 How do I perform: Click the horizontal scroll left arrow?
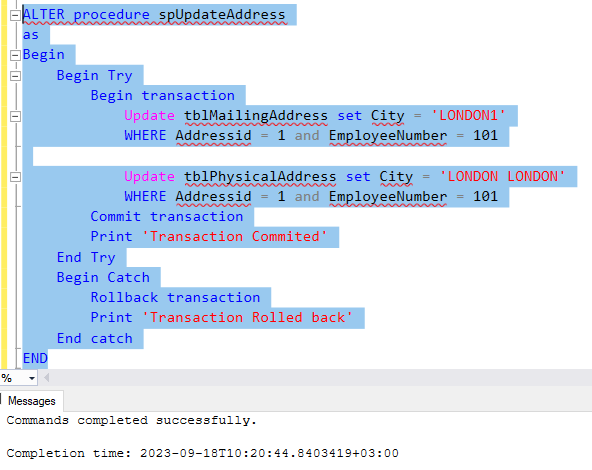point(46,378)
